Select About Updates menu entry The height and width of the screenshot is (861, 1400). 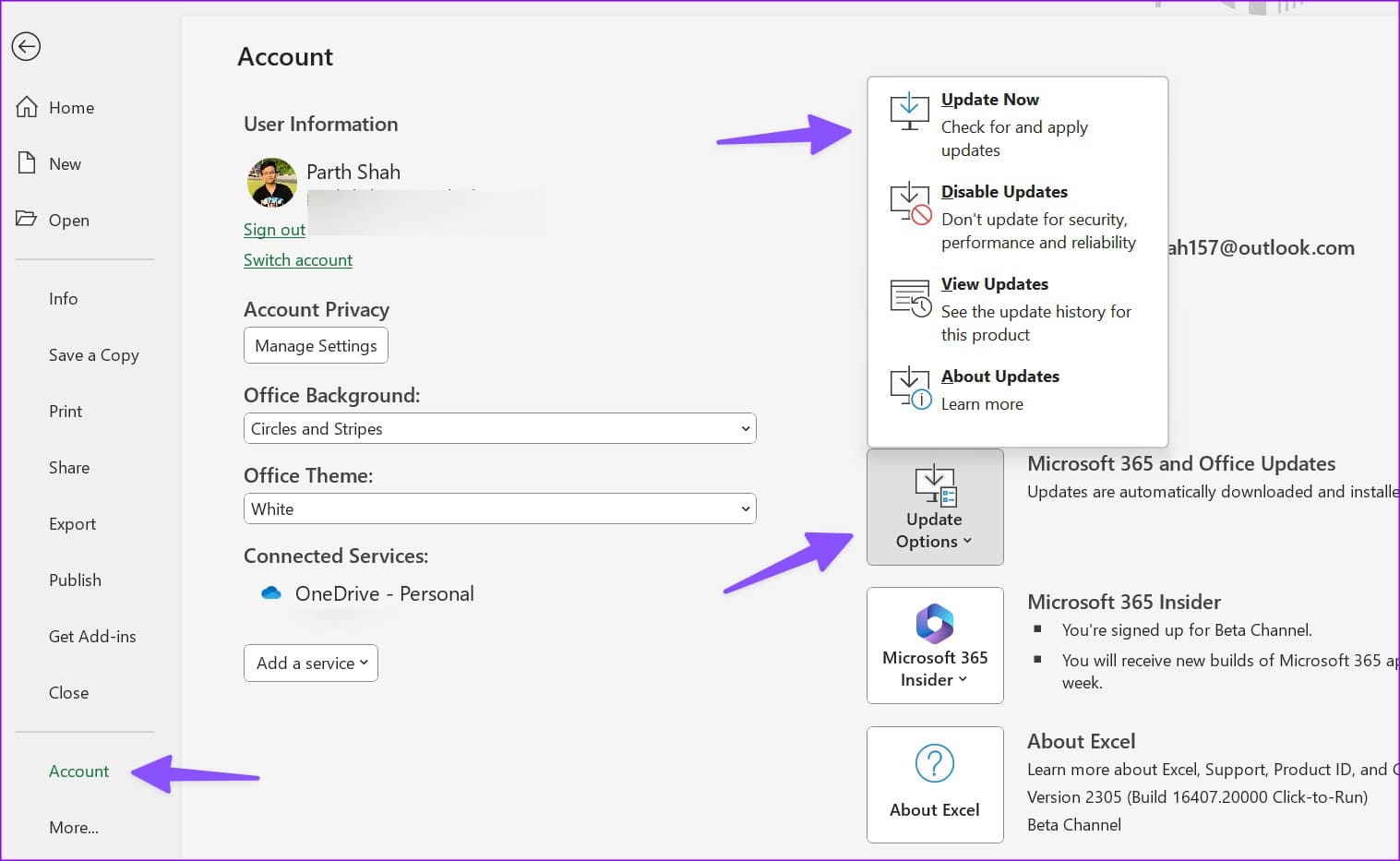click(1017, 389)
